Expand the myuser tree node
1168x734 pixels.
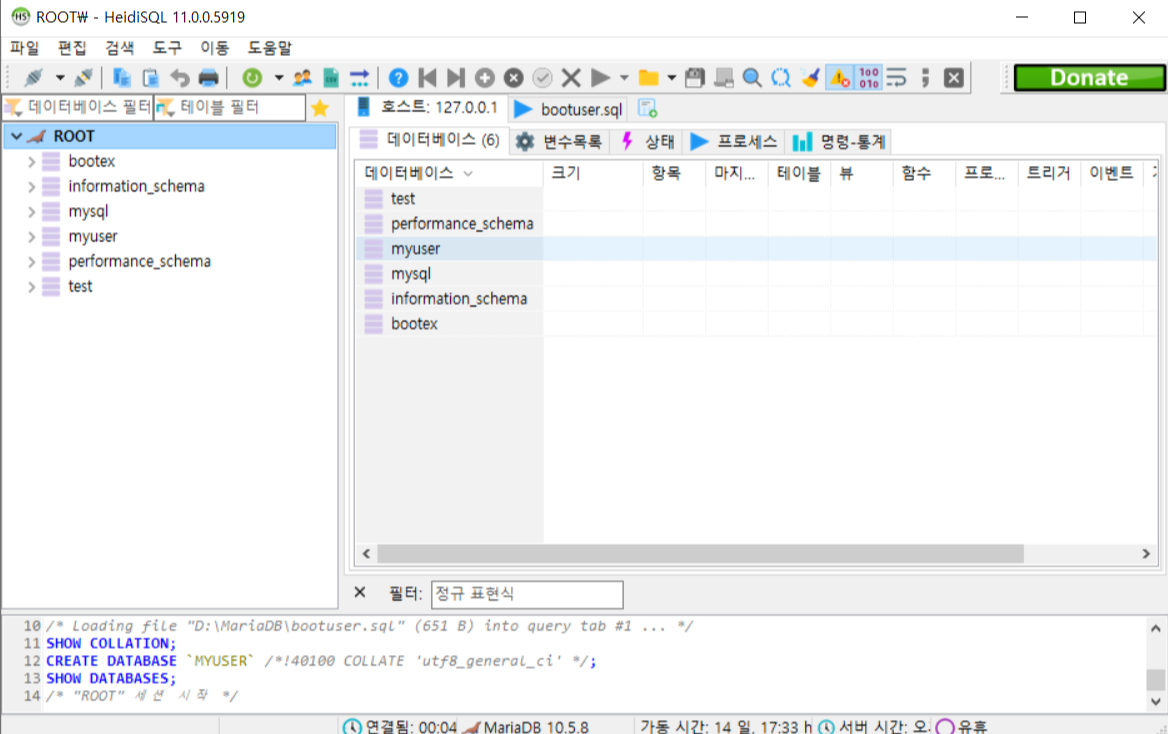(x=31, y=237)
